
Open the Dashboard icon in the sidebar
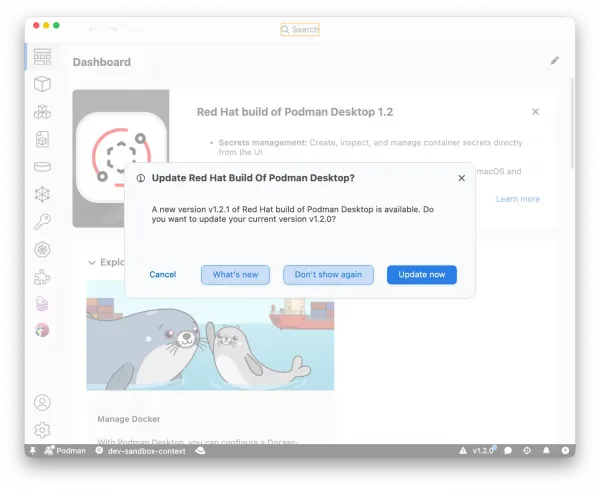pyautogui.click(x=42, y=57)
